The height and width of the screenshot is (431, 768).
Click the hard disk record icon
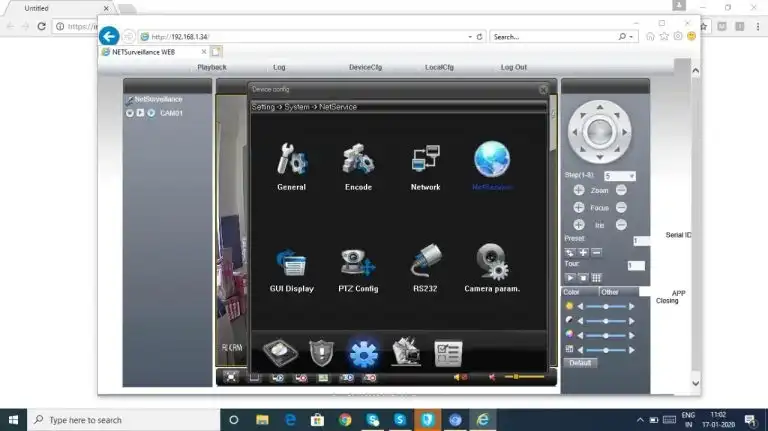coord(279,352)
